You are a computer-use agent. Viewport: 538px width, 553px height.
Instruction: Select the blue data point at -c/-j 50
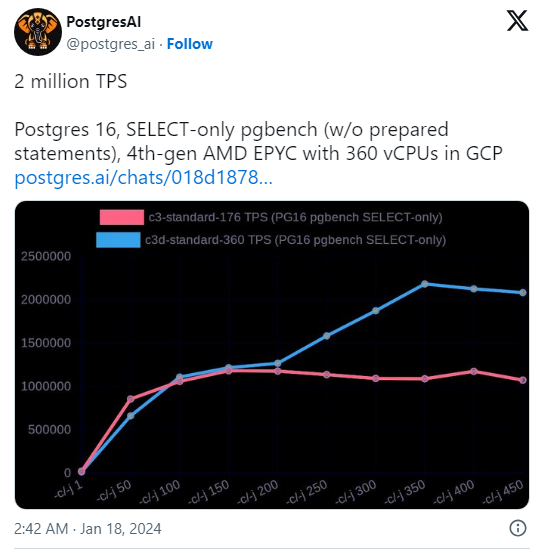(x=131, y=416)
